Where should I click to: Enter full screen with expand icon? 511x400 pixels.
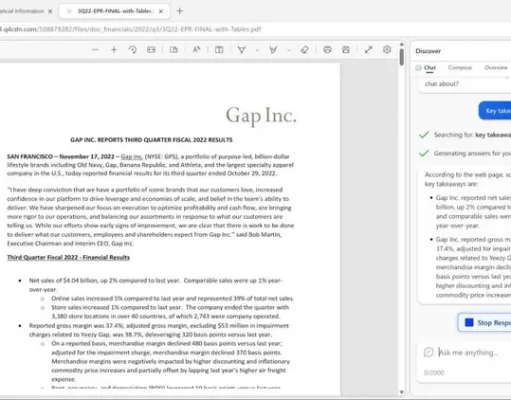click(368, 50)
